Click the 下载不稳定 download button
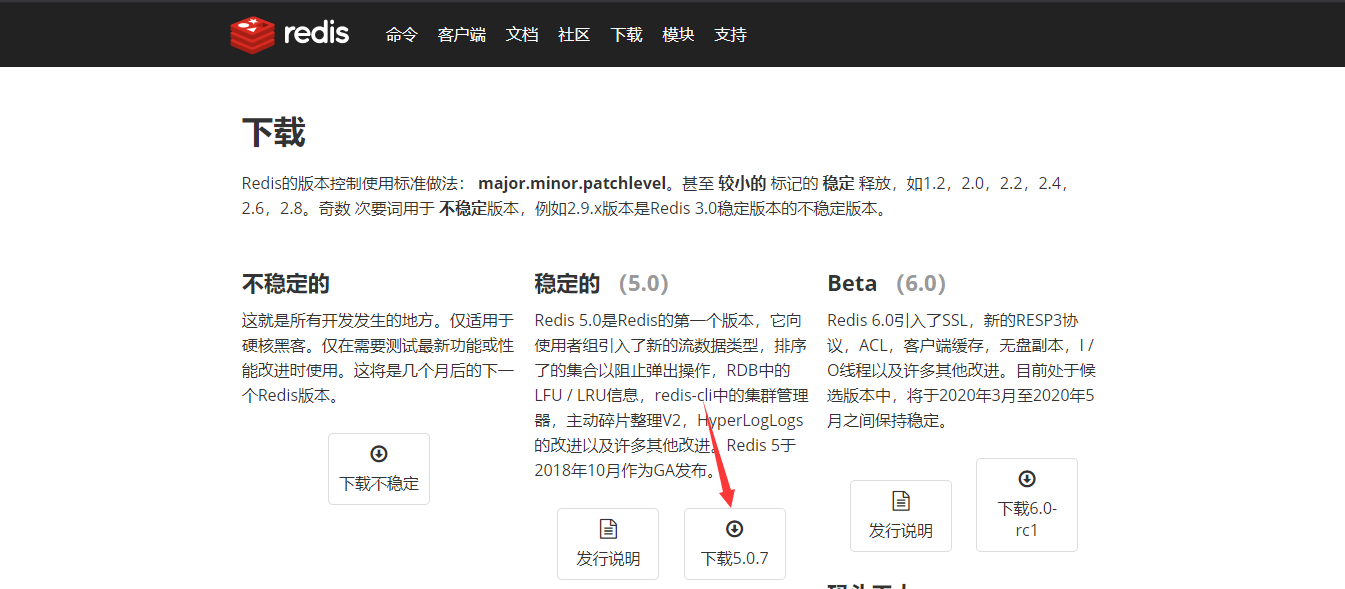This screenshot has width=1345, height=589. pyautogui.click(x=379, y=469)
